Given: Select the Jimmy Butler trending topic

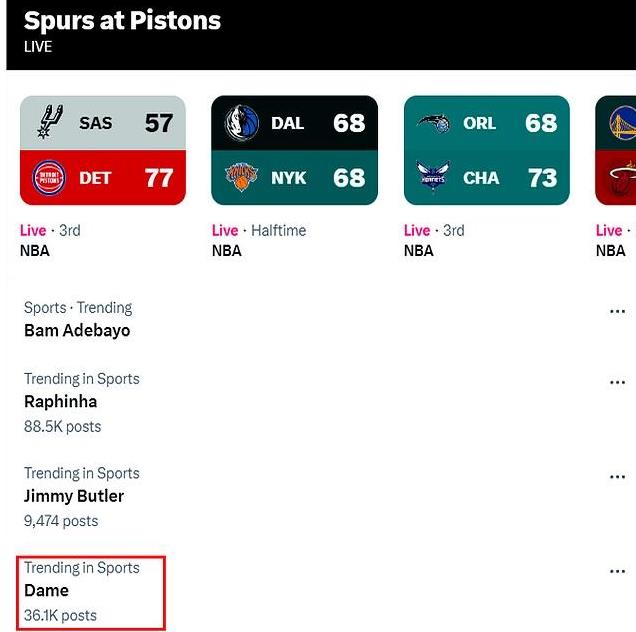Looking at the screenshot, I should 74,496.
